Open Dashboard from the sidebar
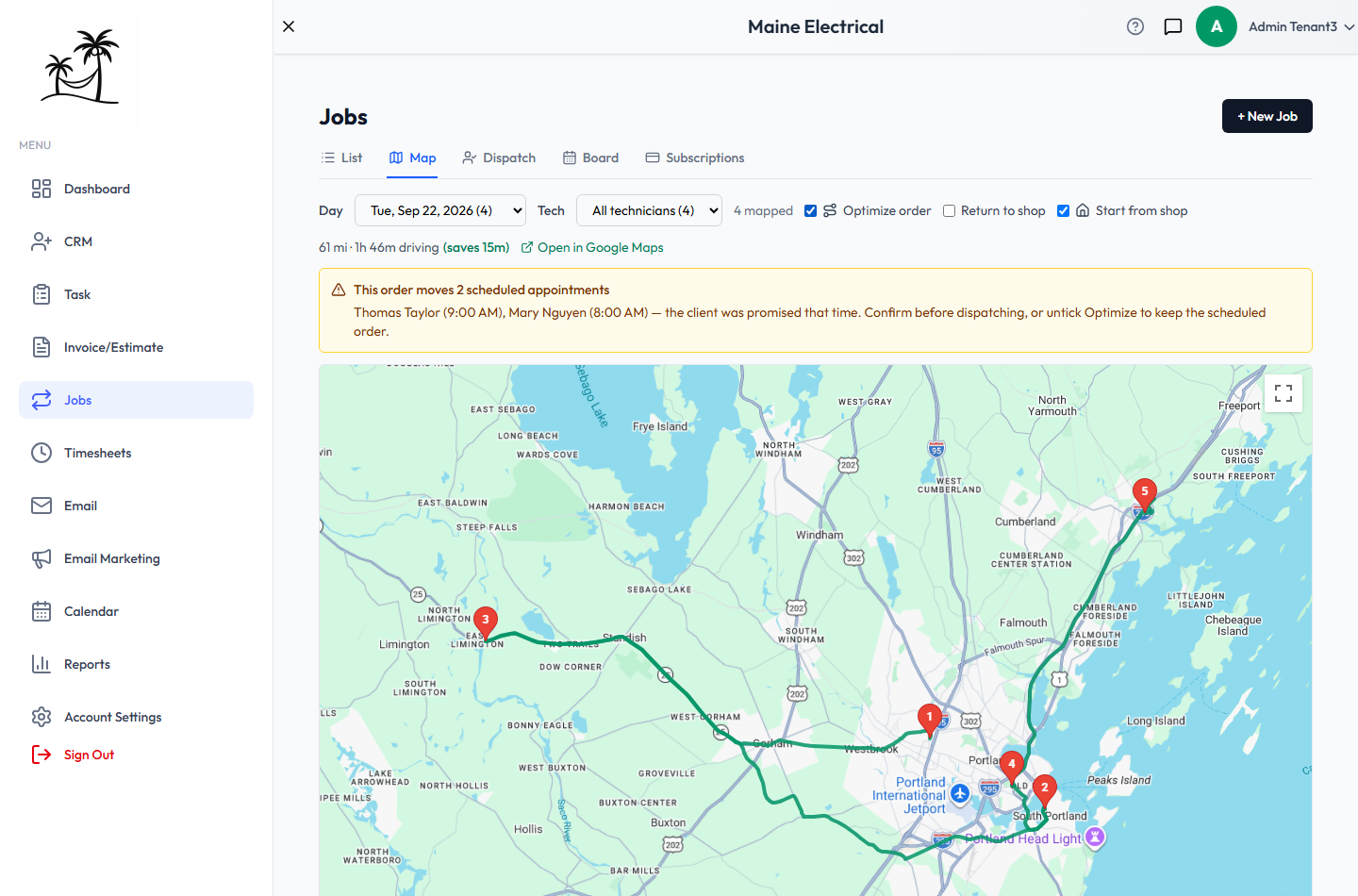 coord(136,189)
